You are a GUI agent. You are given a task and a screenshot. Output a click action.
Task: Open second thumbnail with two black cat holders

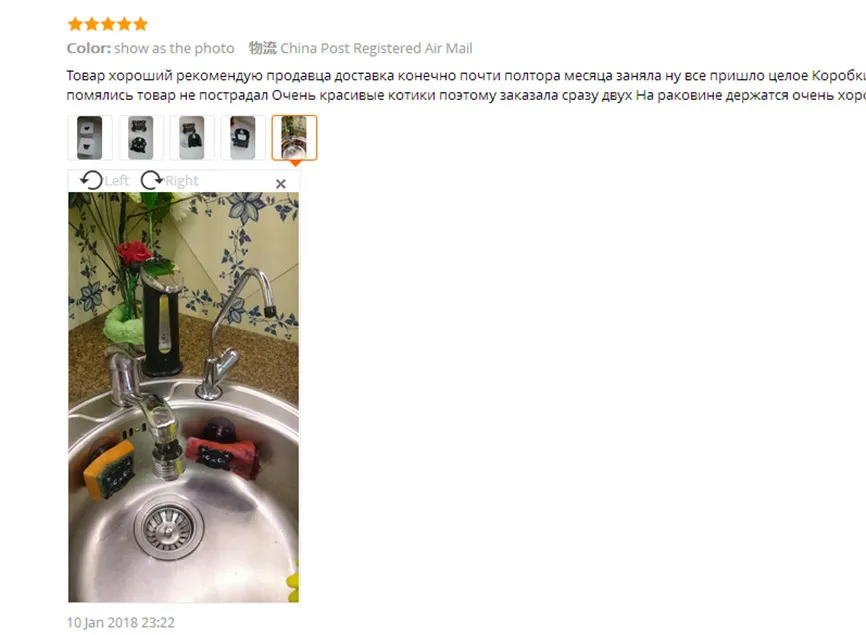point(141,138)
